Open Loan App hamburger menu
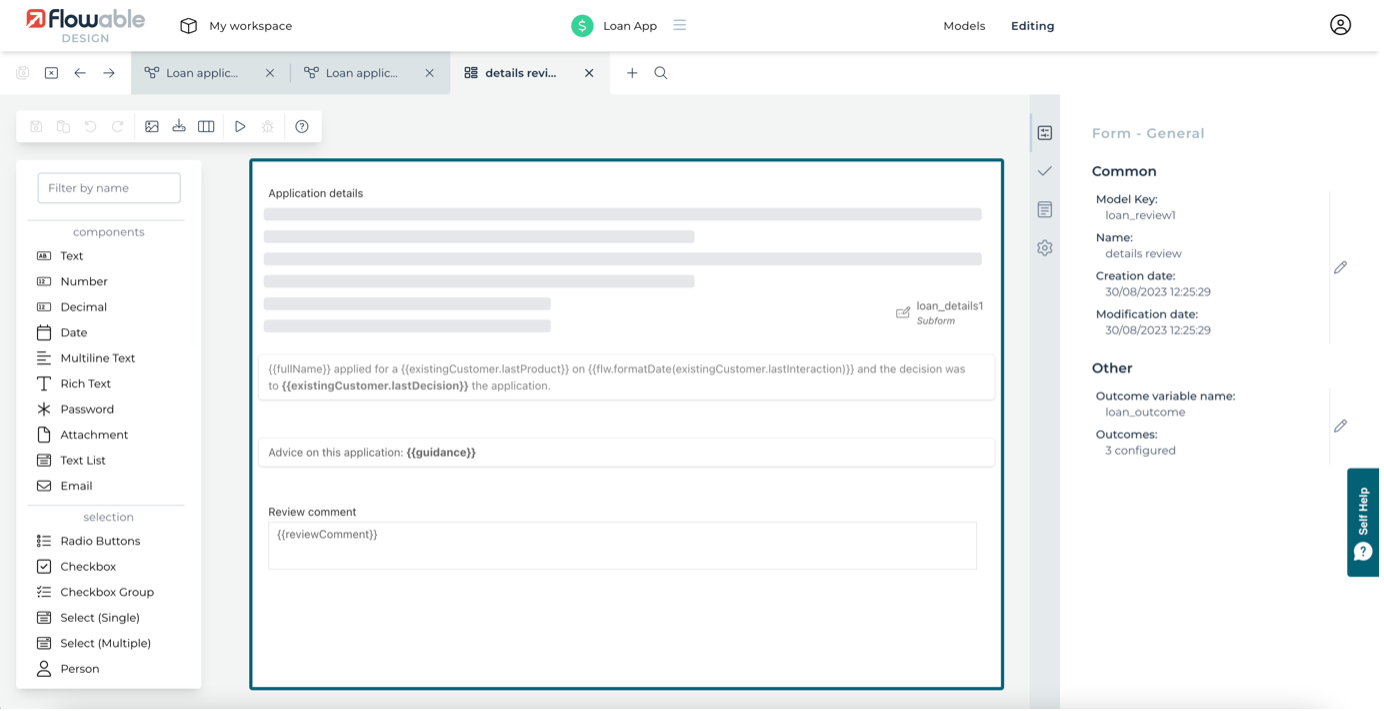The height and width of the screenshot is (711, 1384). pos(680,25)
